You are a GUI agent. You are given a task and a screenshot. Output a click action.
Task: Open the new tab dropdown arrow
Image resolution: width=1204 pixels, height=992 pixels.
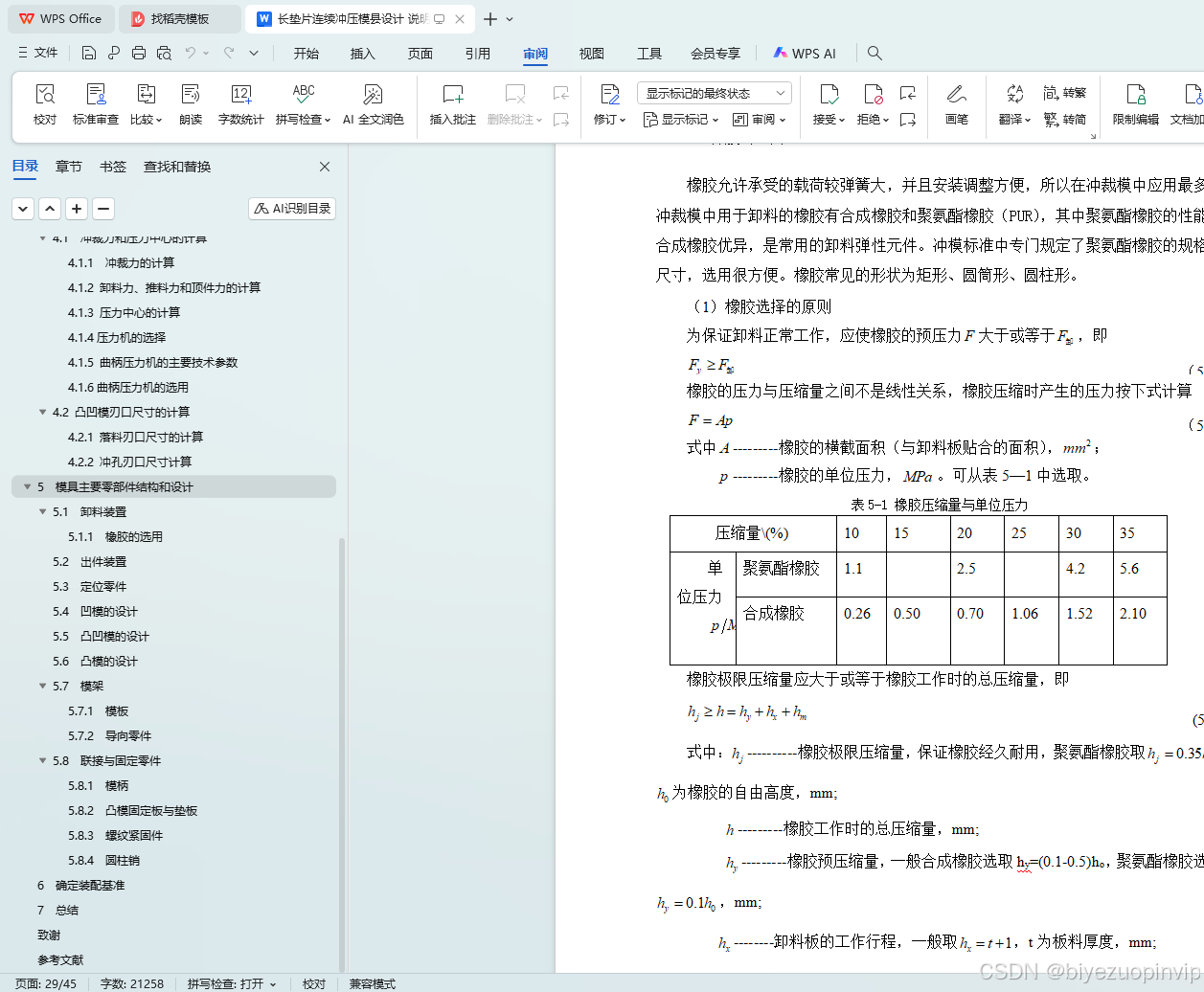510,19
